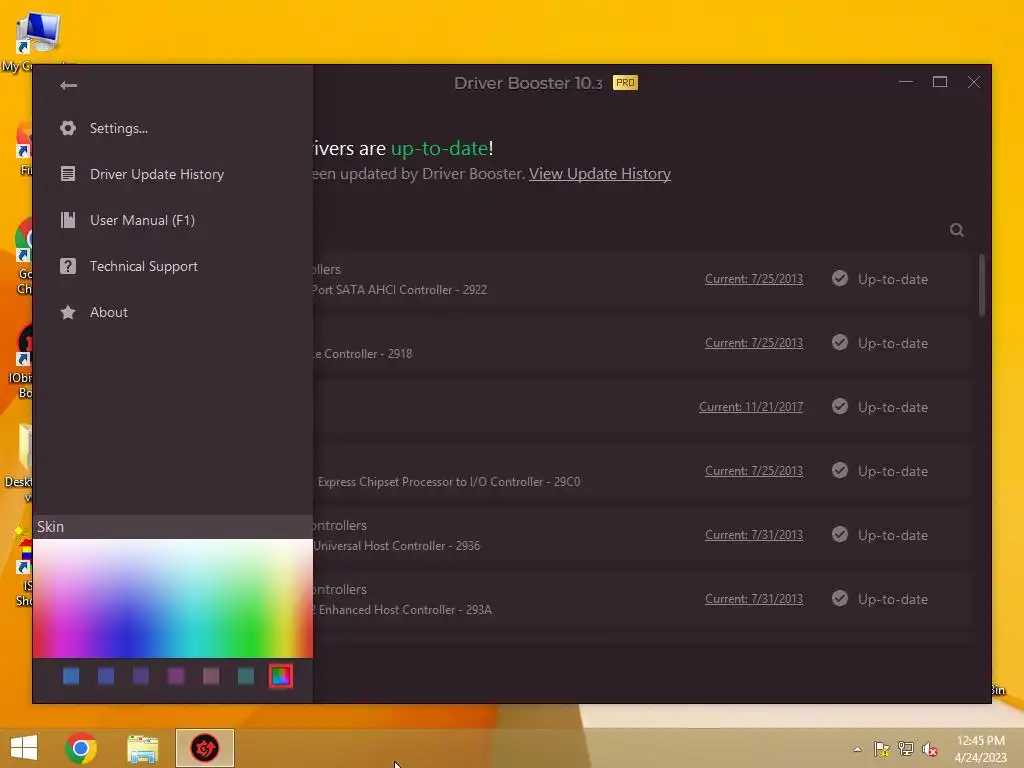This screenshot has width=1024, height=768.
Task: Click the My Computer desktop icon
Action: (38, 40)
